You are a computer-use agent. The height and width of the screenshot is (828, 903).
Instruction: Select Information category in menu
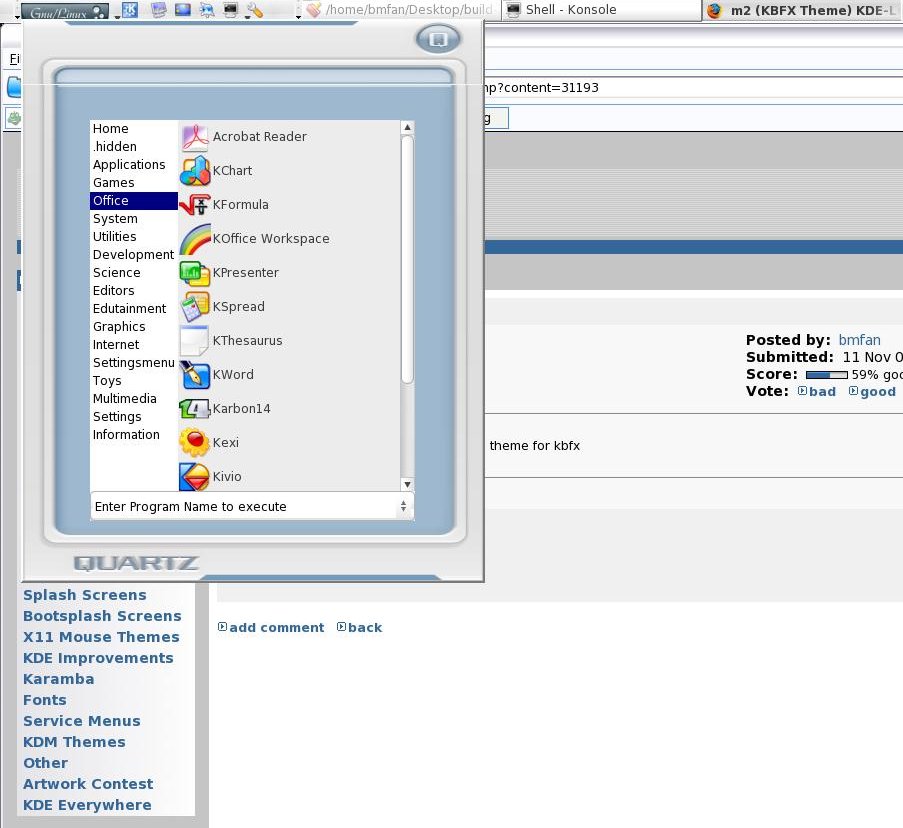(134, 434)
